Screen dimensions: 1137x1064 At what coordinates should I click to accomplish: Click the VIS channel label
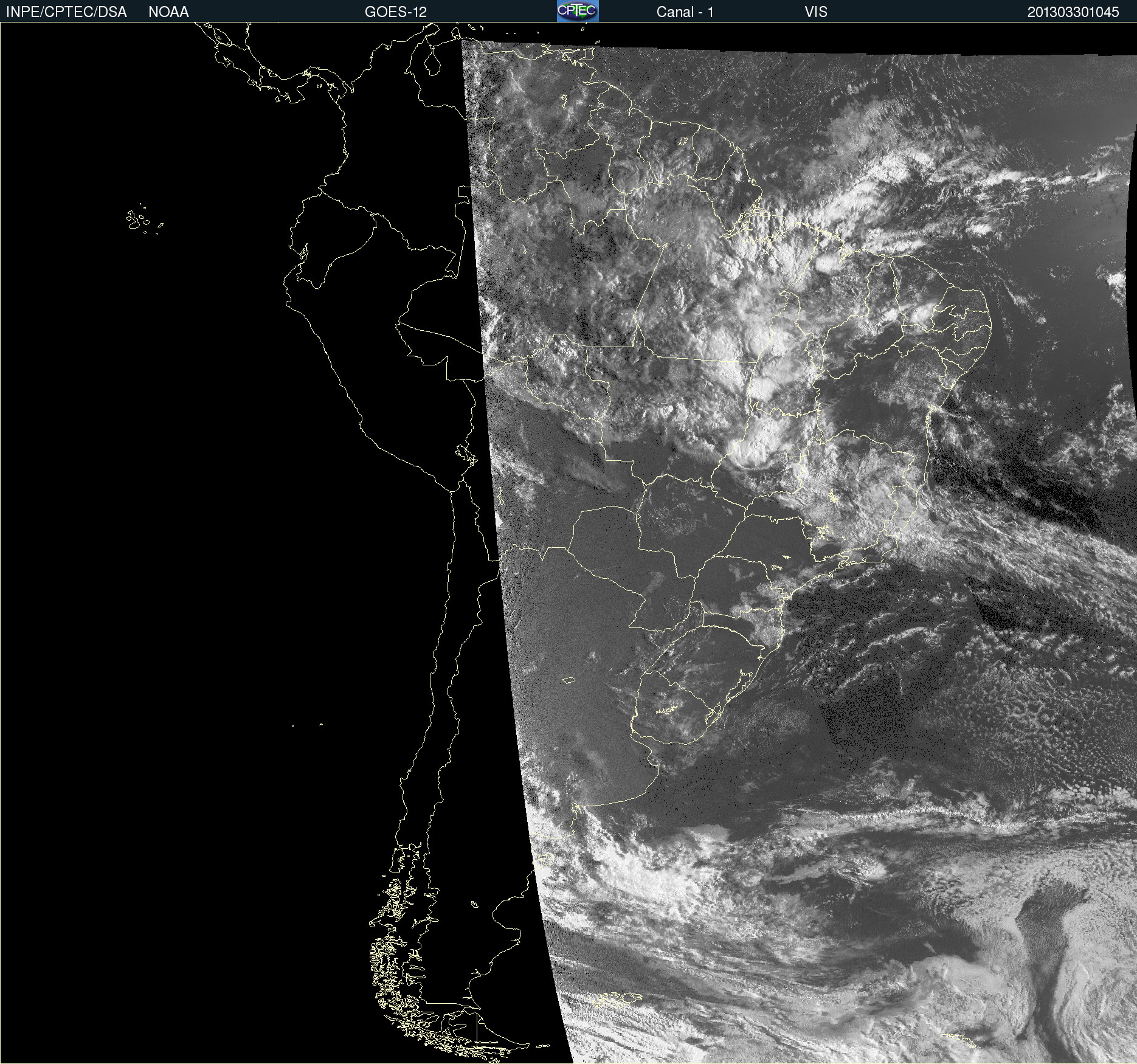816,12
